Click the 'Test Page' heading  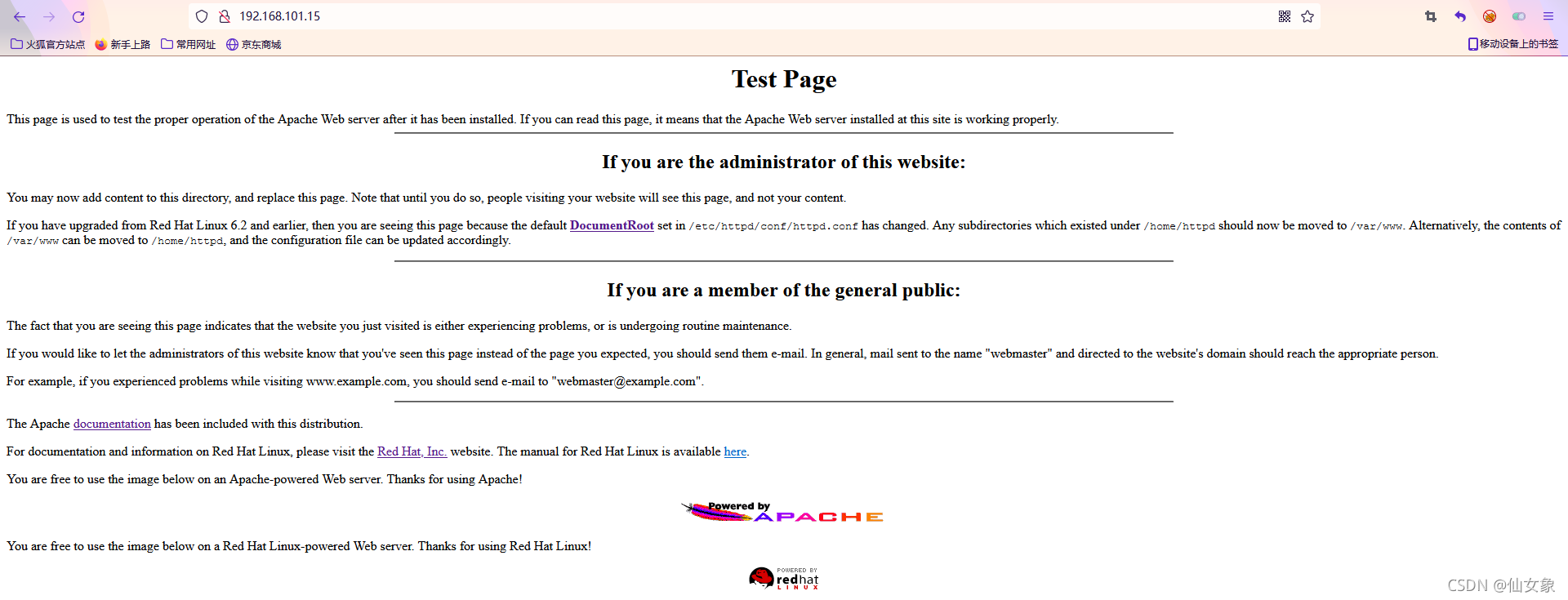pyautogui.click(x=784, y=79)
